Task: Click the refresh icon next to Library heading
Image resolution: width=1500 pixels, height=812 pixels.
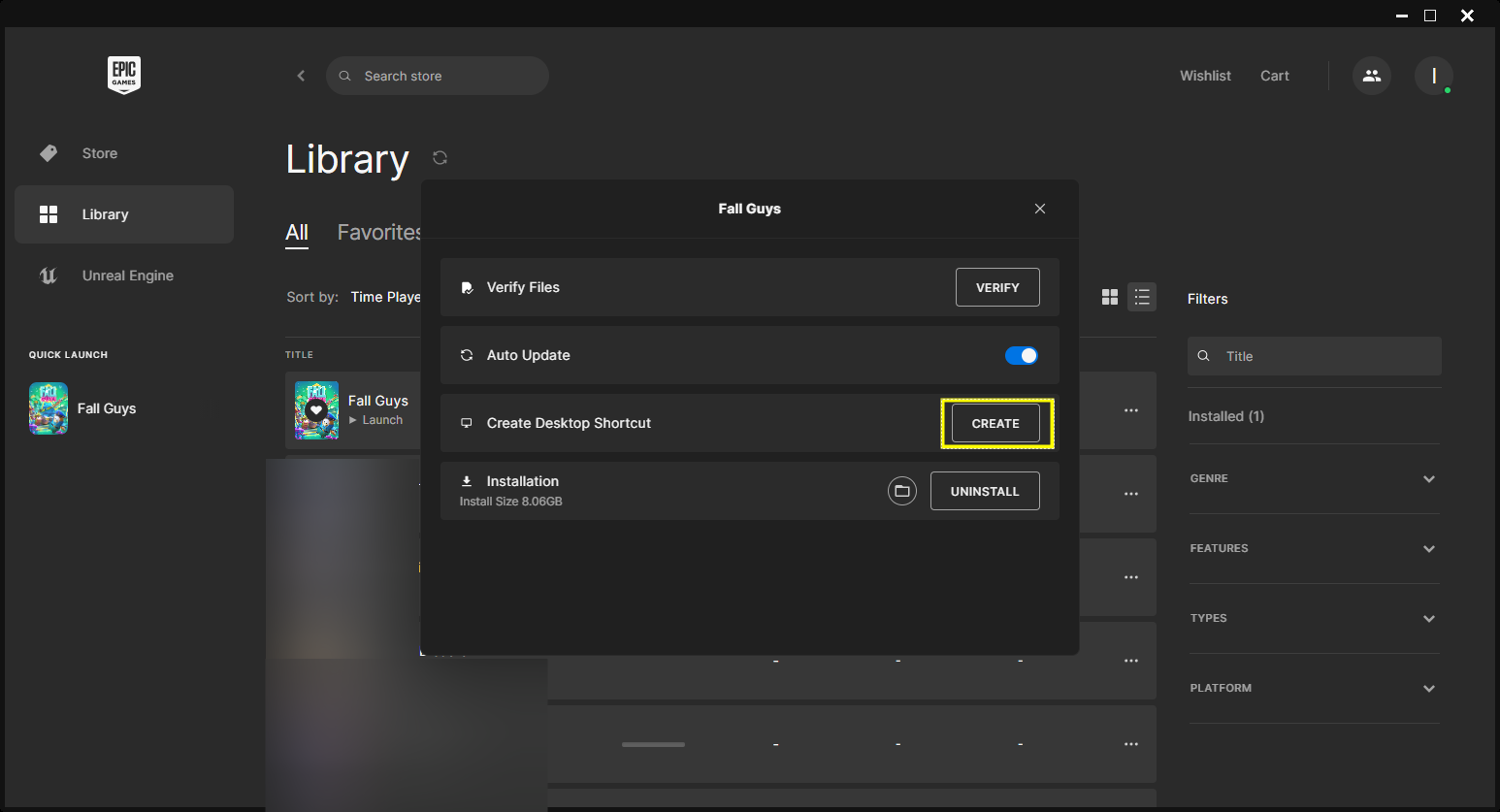Action: (x=440, y=157)
